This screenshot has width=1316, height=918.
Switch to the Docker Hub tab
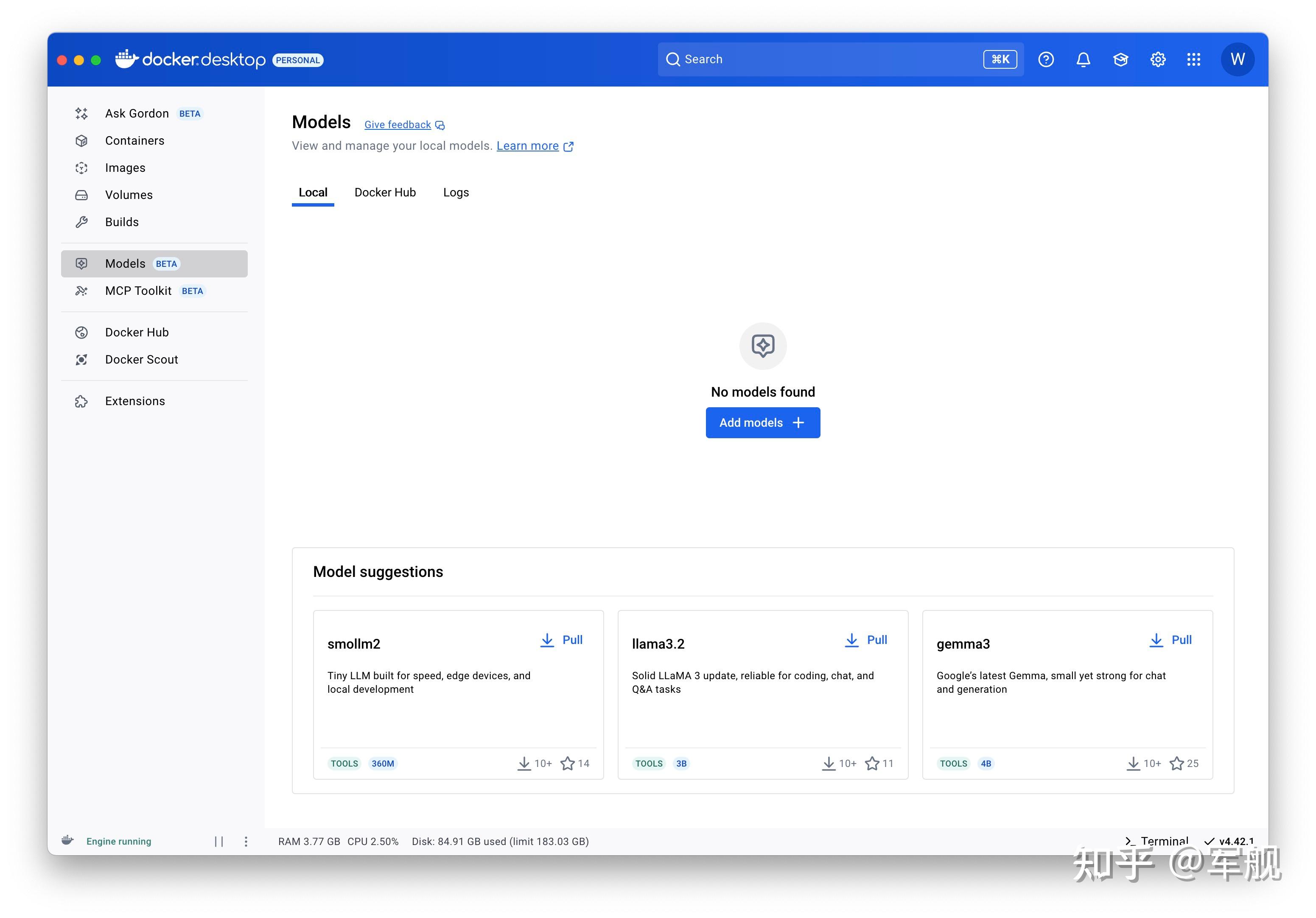pos(385,192)
